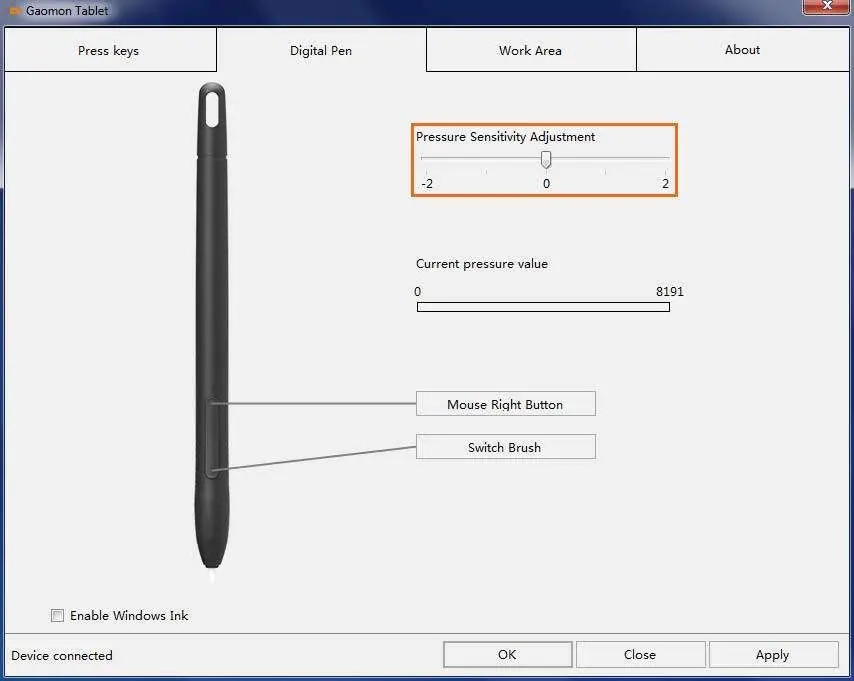Viewport: 854px width, 681px height.
Task: Click the Switch Brush button
Action: point(505,446)
